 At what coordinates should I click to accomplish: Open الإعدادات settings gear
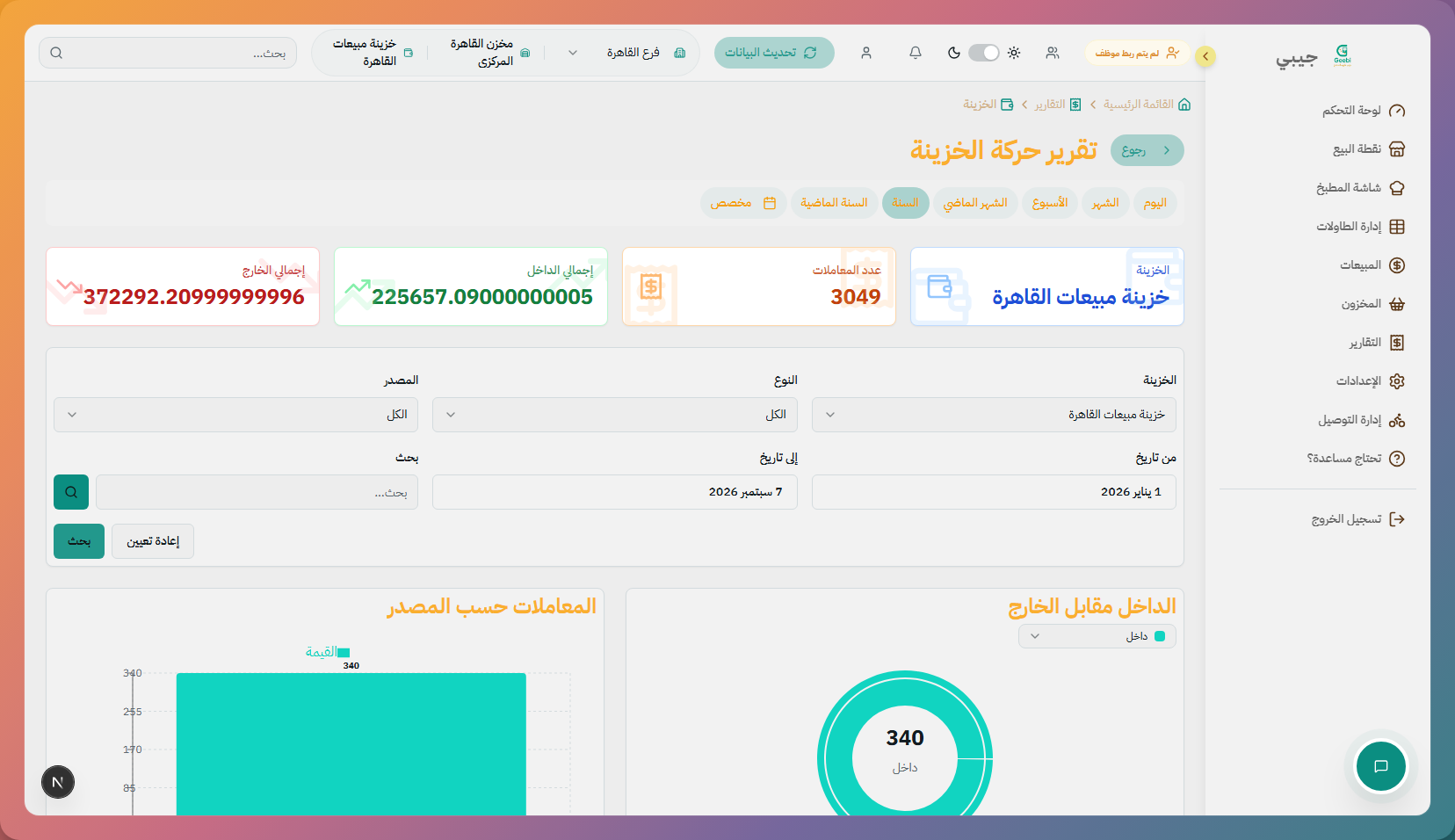1371,381
